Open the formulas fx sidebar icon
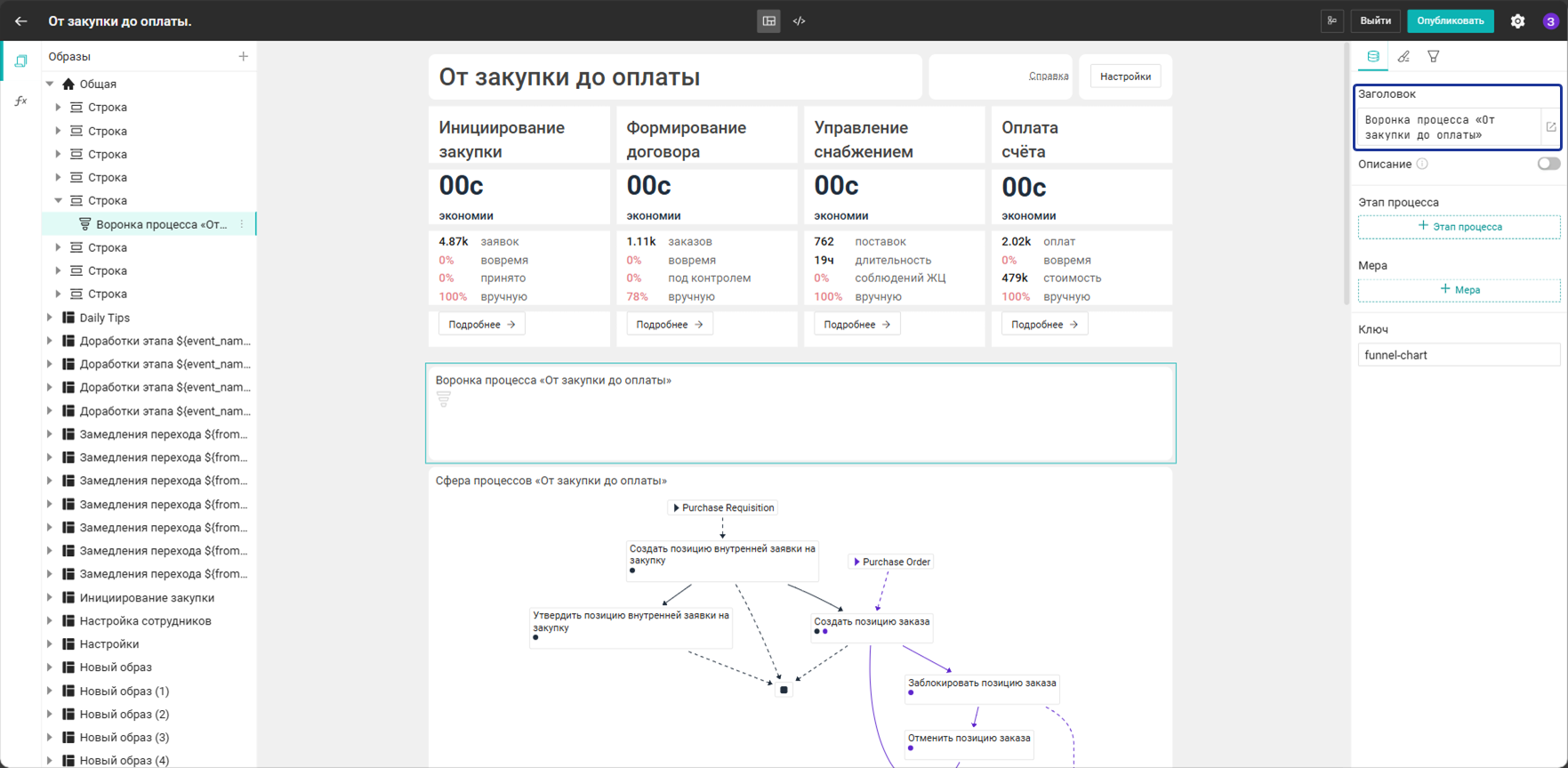1568x768 pixels. point(21,101)
